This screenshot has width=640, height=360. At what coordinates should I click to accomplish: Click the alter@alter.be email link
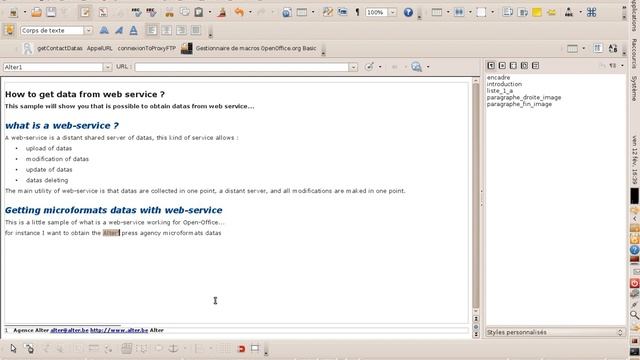point(69,330)
